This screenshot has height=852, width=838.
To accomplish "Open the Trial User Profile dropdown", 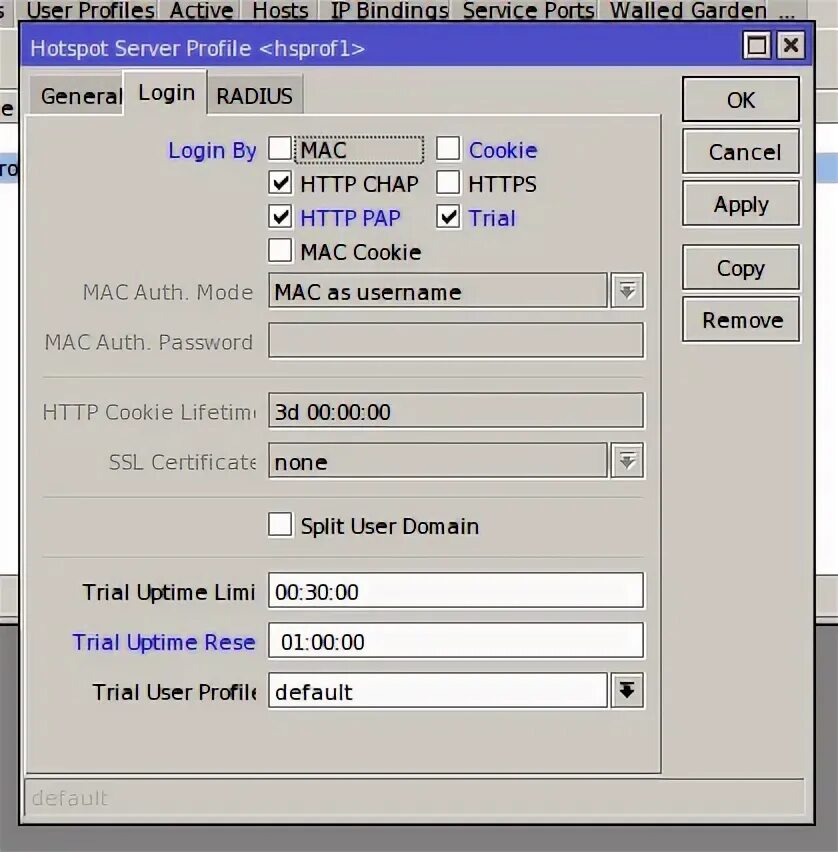I will pyautogui.click(x=626, y=690).
